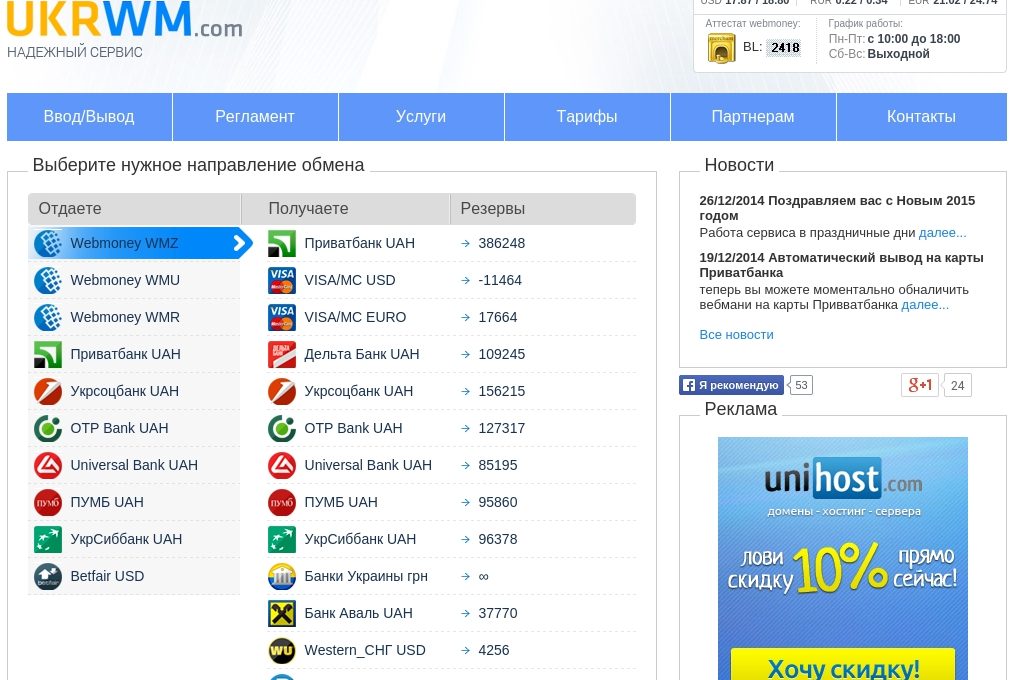Select Western_СНГ USD in Получаете list
This screenshot has width=1013, height=680.
click(x=365, y=650)
